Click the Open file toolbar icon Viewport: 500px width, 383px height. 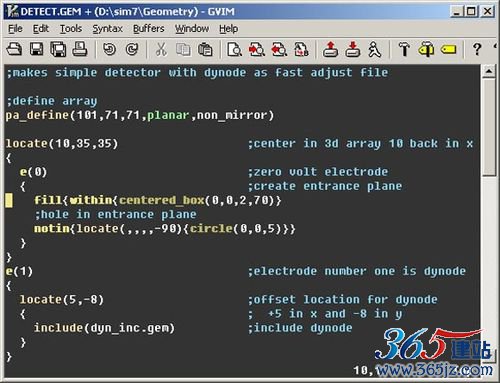14,49
